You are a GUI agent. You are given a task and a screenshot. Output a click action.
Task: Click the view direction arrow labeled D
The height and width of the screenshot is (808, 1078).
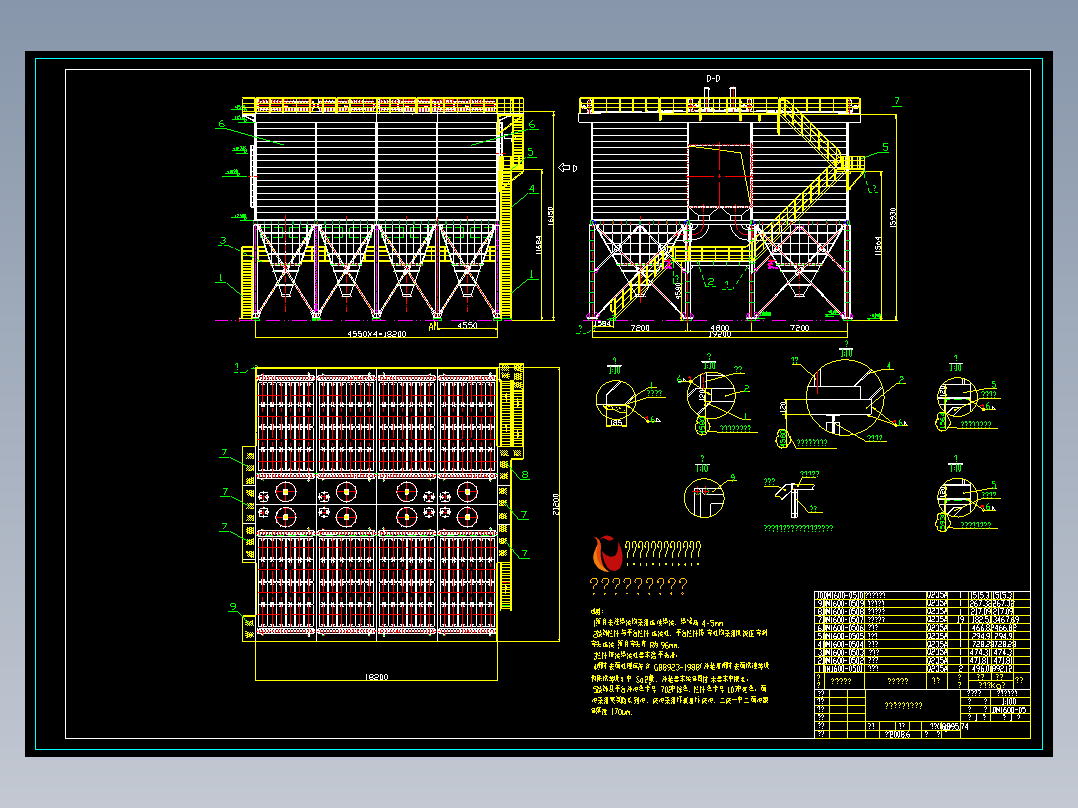[x=567, y=168]
